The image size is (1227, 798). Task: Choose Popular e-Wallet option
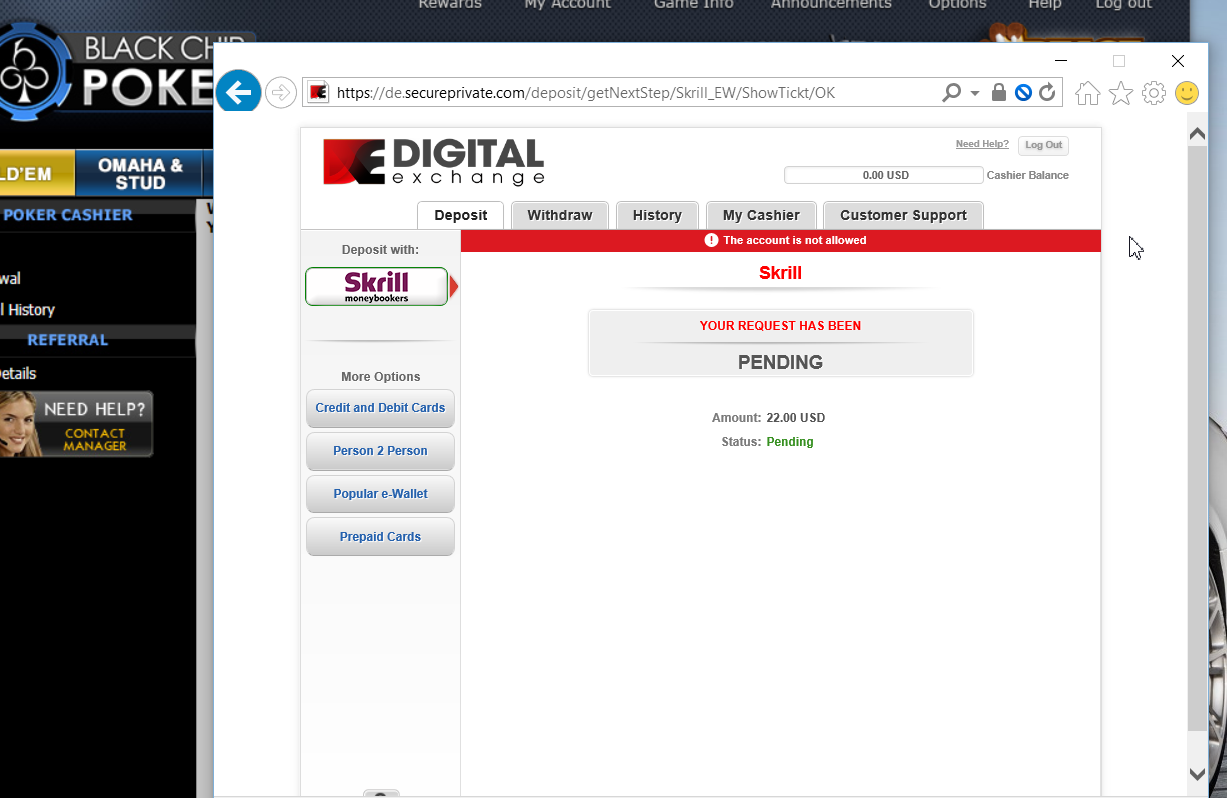point(380,494)
